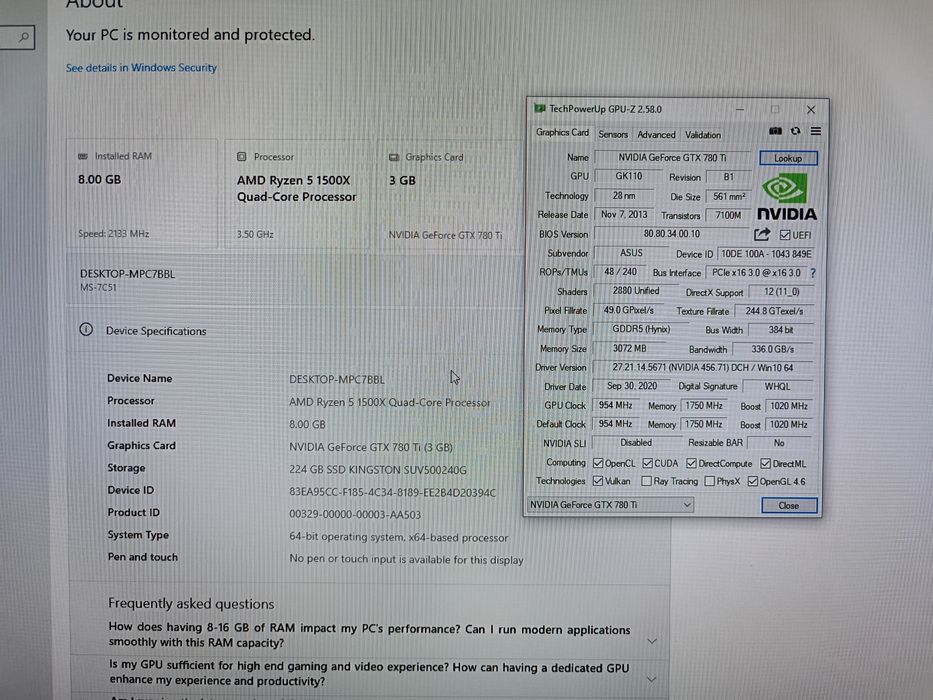Viewport: 933px width, 700px height.
Task: Close the GPU-Z window with X
Action: 811,110
